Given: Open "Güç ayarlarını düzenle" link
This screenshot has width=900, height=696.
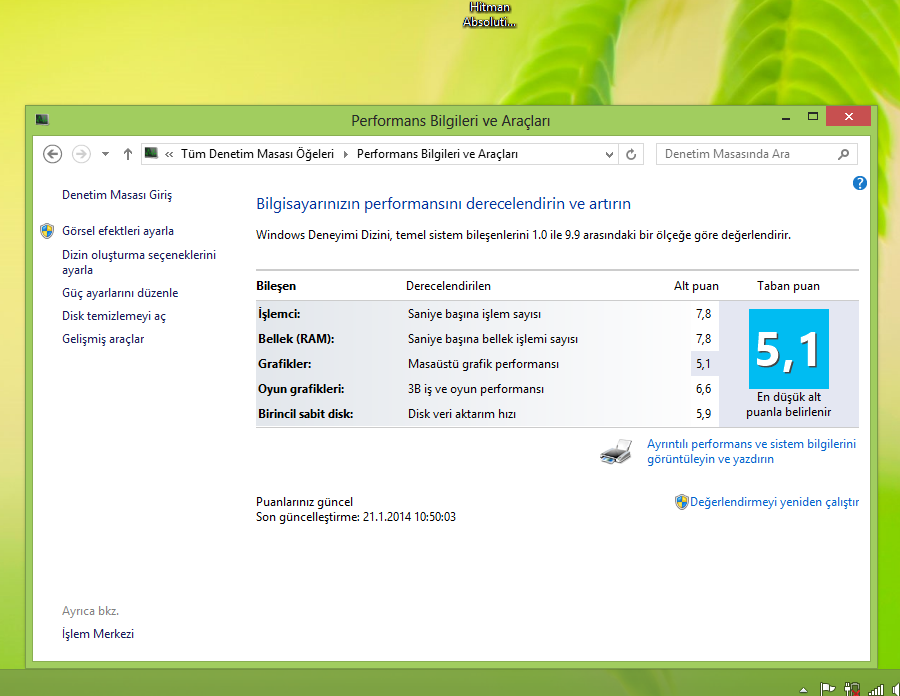Looking at the screenshot, I should pyautogui.click(x=120, y=293).
